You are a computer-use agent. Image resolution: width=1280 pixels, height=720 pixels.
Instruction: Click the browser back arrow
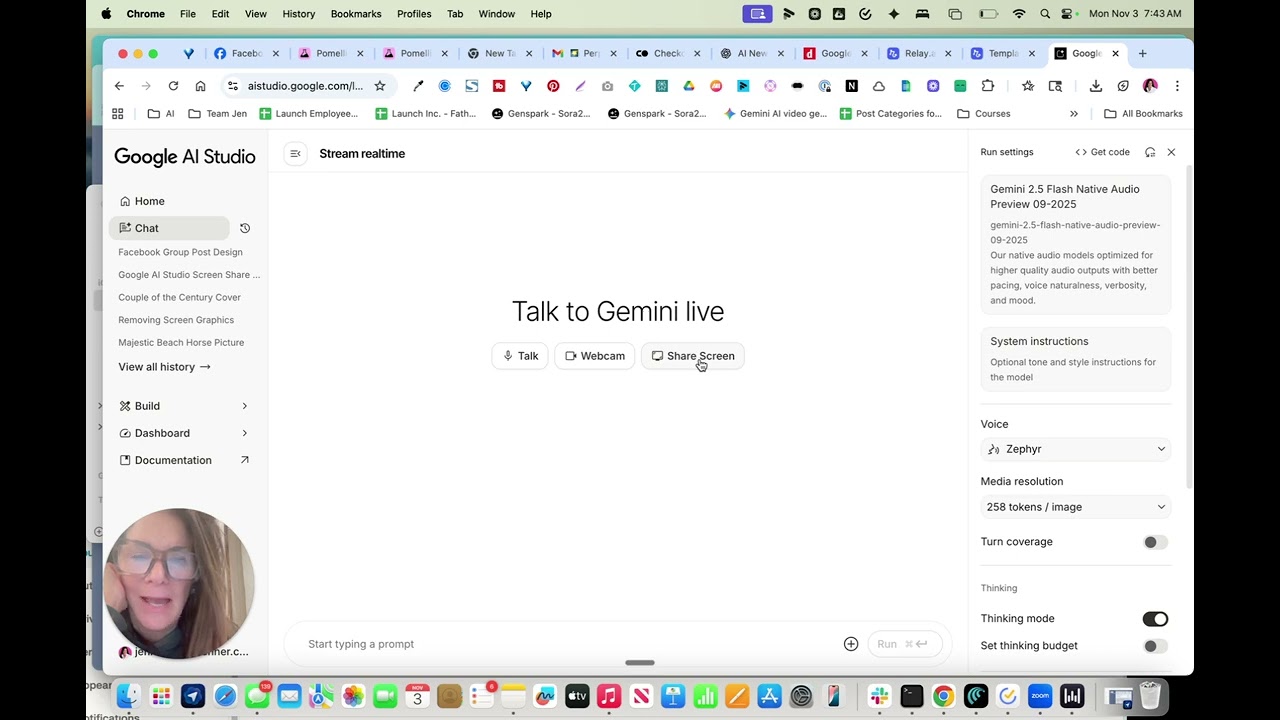pyautogui.click(x=119, y=86)
